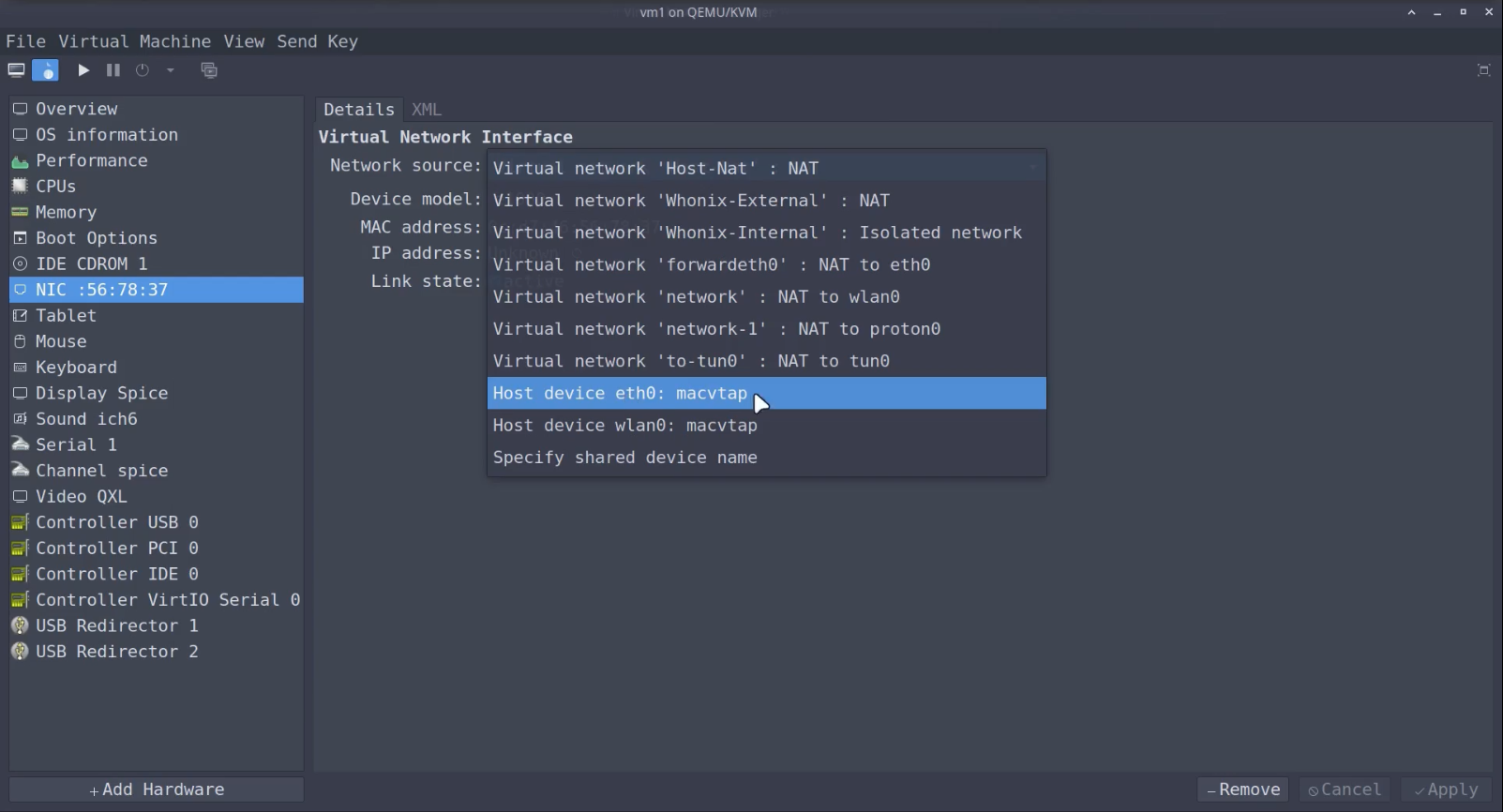This screenshot has height=812, width=1503.
Task: Select Controller USB 0
Action: pos(157,522)
